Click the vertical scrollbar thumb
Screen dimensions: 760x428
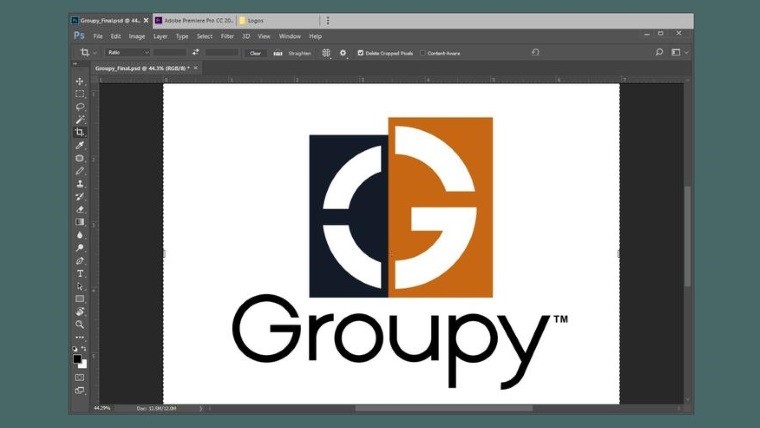tap(687, 237)
